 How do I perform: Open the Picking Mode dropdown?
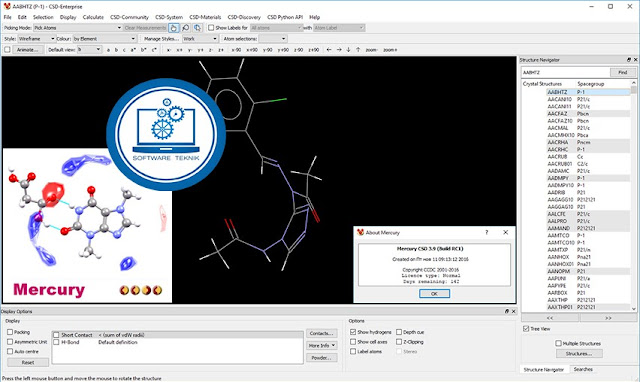pos(78,28)
